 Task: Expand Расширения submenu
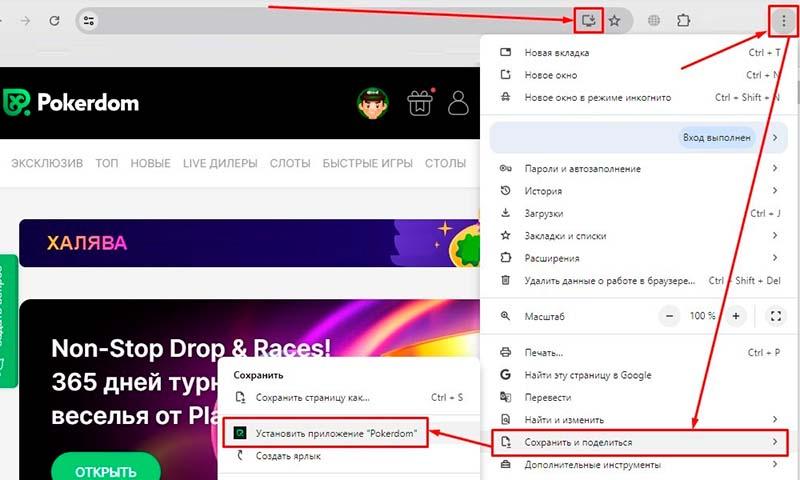[x=639, y=258]
